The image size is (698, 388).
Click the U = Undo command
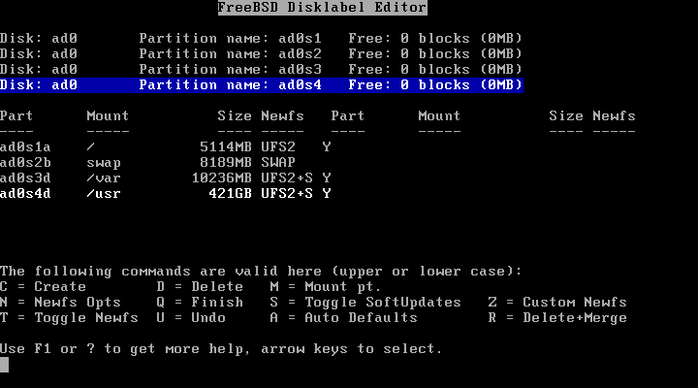[x=191, y=318]
